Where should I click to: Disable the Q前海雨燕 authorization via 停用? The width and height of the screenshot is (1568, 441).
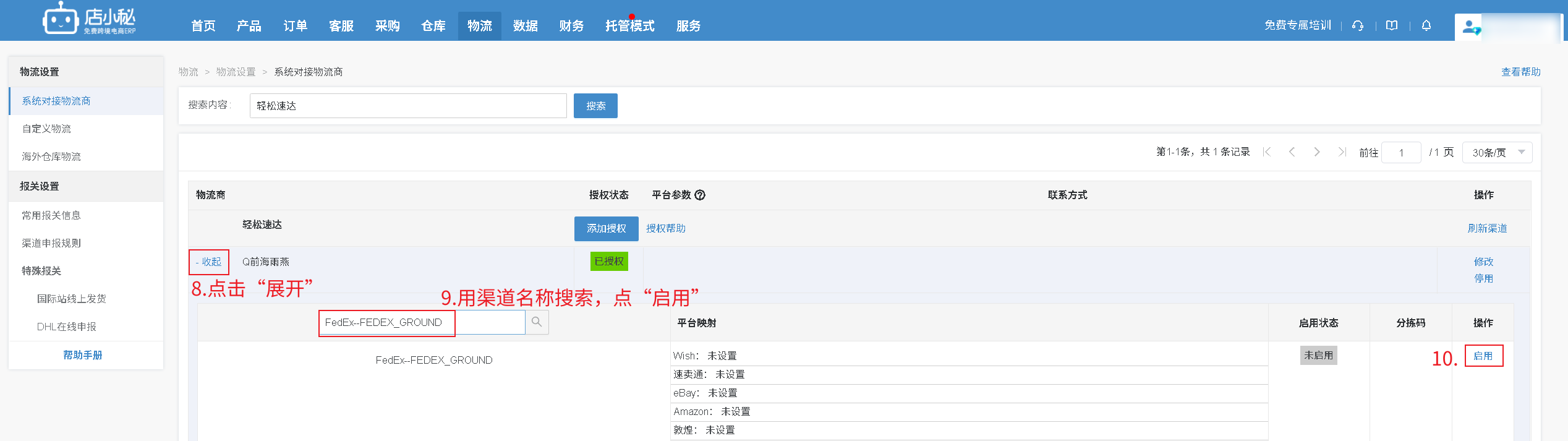click(1483, 278)
